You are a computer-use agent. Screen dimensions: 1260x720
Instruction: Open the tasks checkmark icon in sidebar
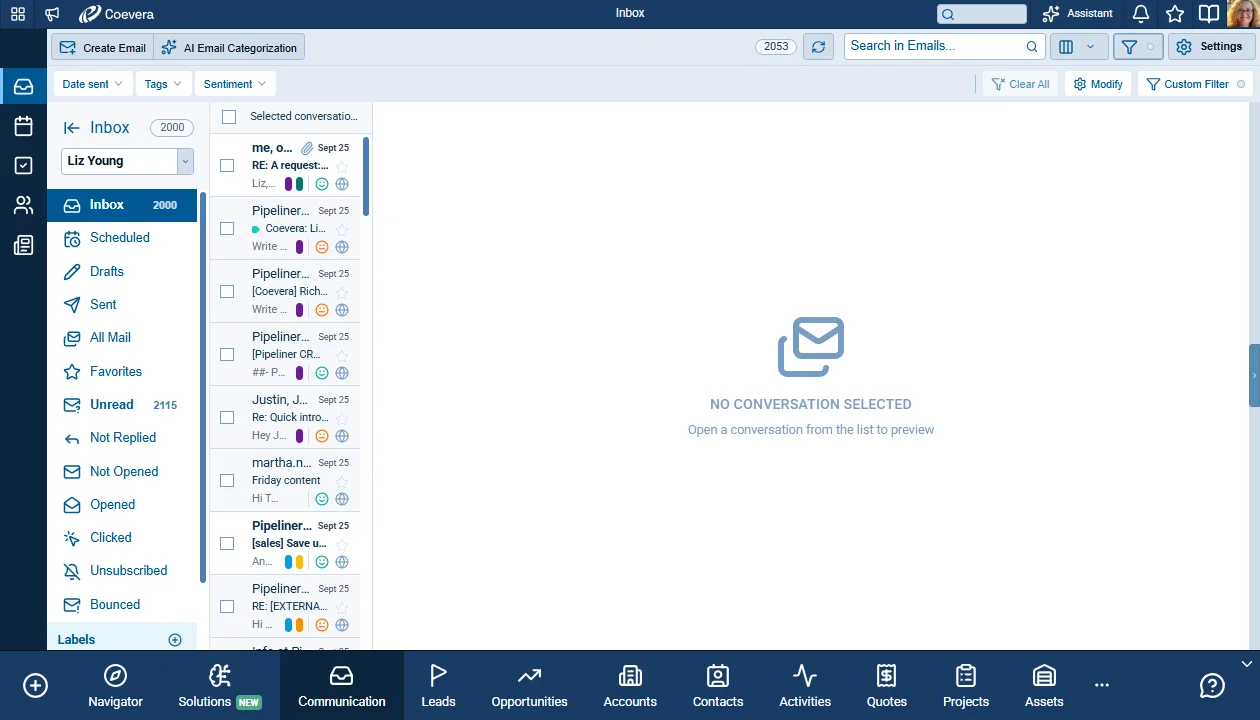point(23,166)
